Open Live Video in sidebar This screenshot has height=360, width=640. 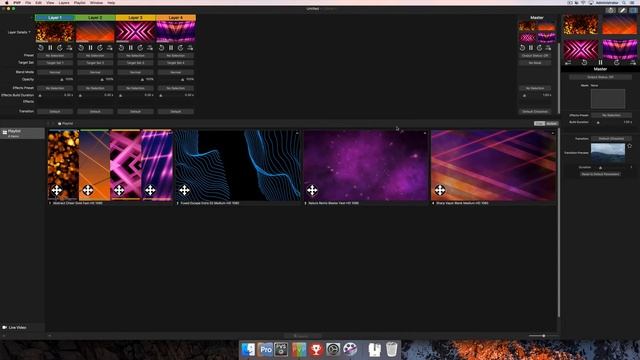pyautogui.click(x=17, y=327)
